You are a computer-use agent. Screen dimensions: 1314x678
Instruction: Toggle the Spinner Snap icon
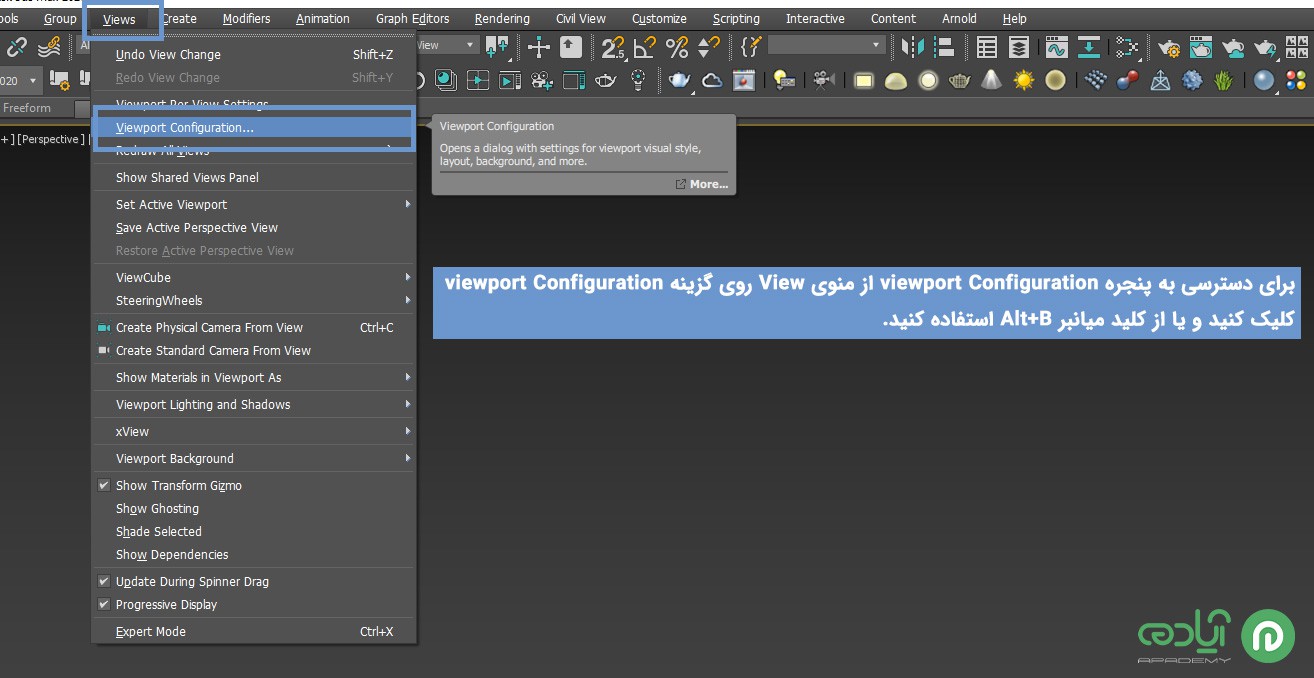(708, 46)
